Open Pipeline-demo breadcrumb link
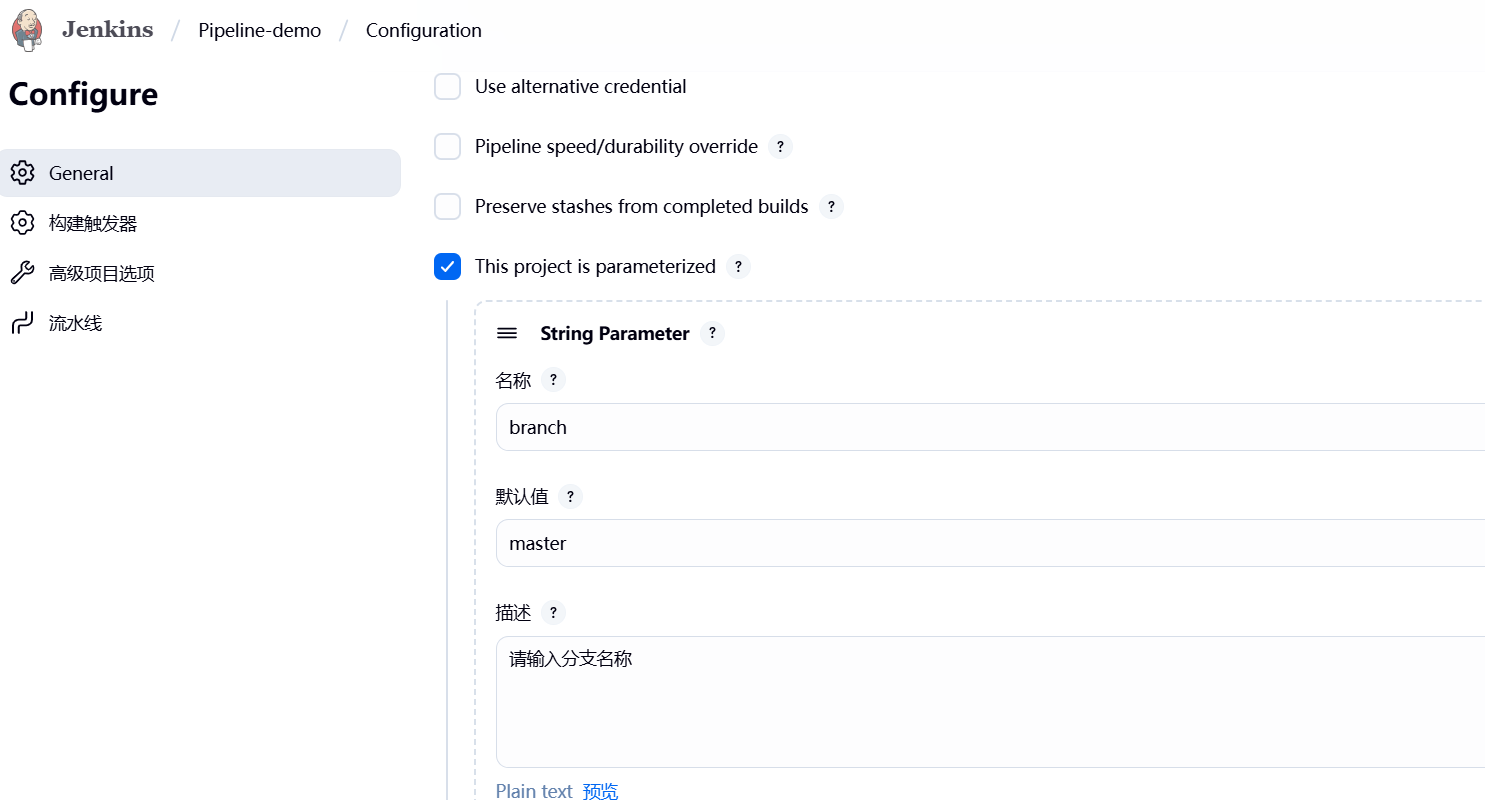The width and height of the screenshot is (1485, 800). point(260,30)
